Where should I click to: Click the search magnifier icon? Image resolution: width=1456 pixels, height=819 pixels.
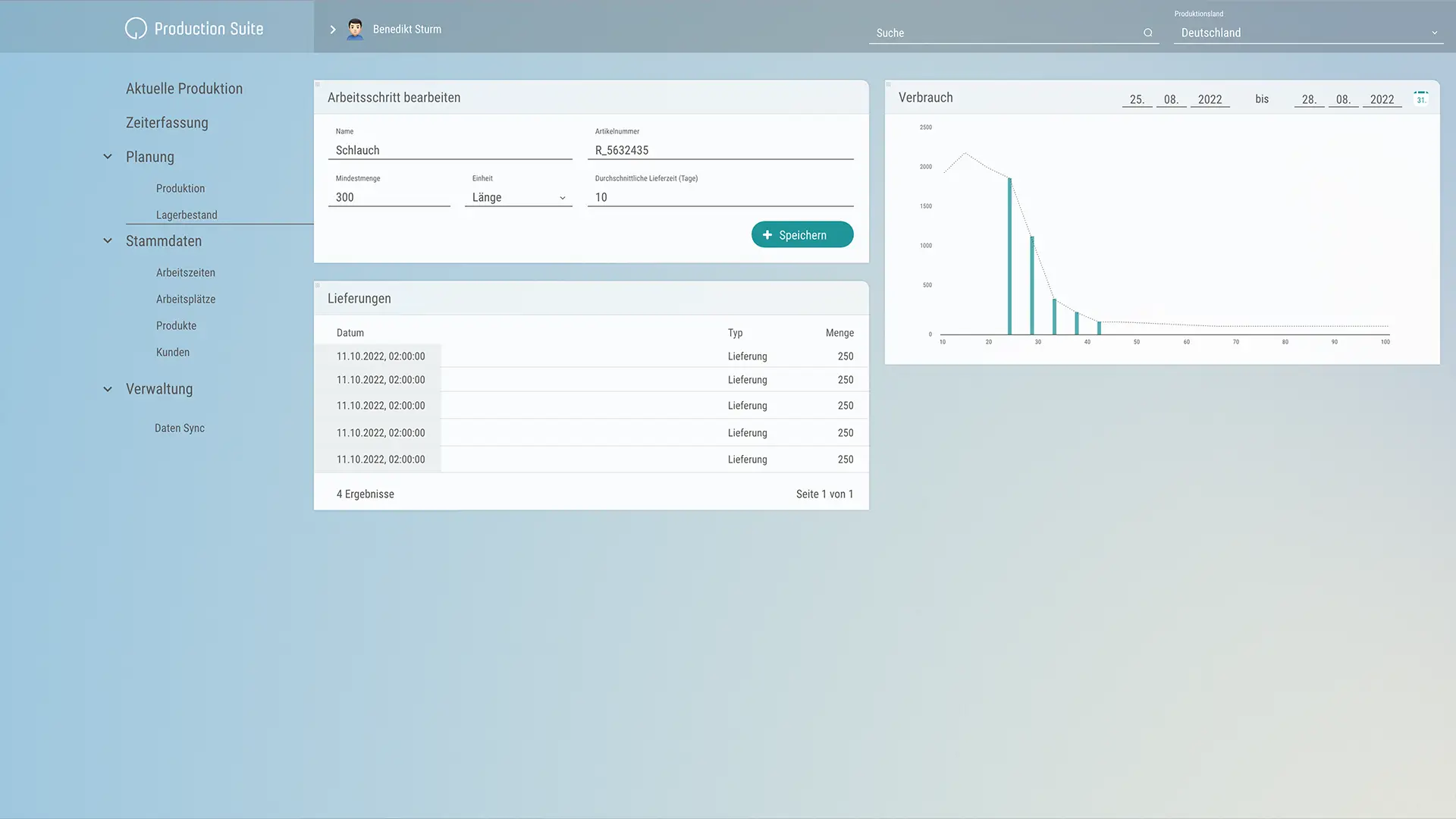(x=1147, y=33)
